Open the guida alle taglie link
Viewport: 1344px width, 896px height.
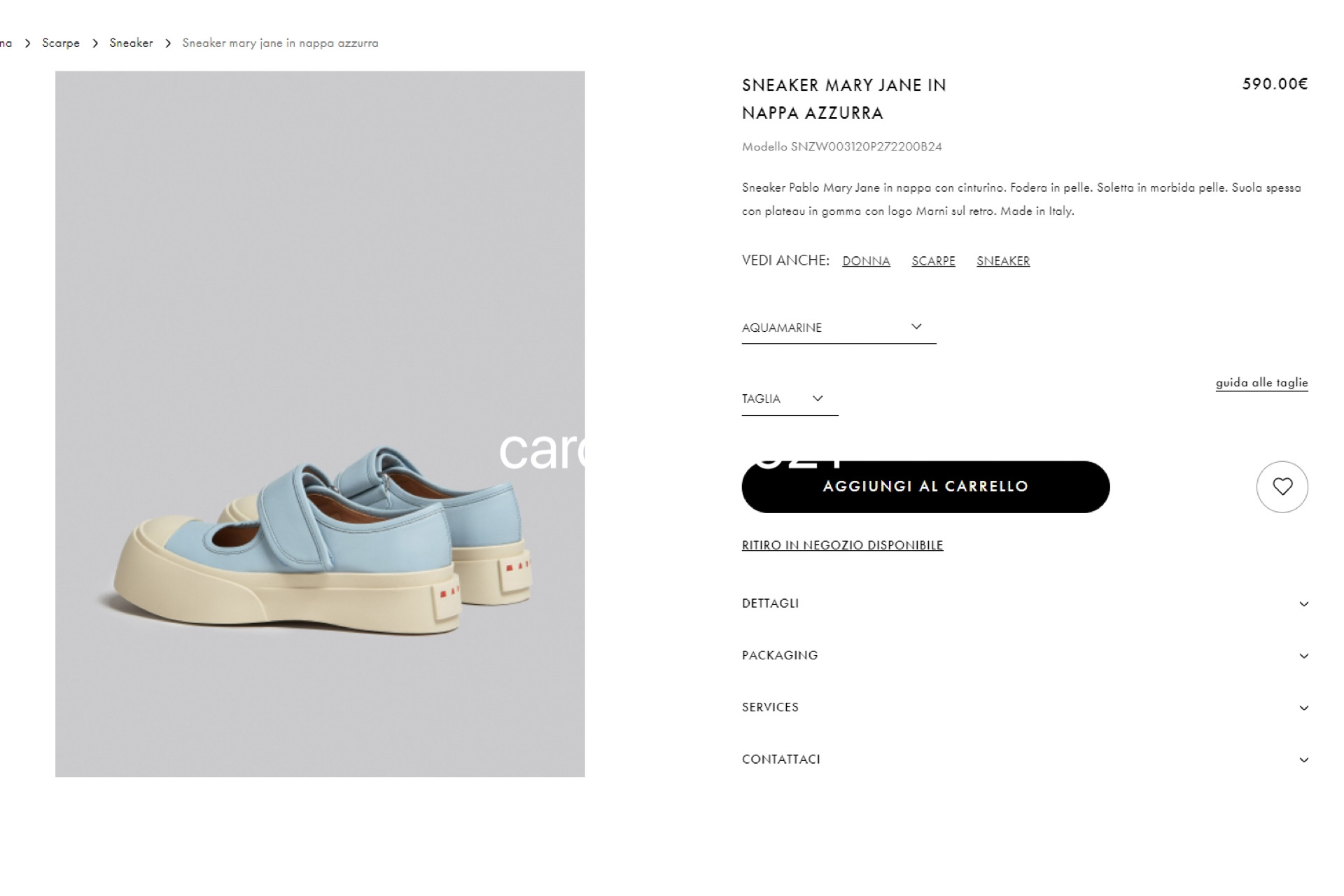[1261, 383]
